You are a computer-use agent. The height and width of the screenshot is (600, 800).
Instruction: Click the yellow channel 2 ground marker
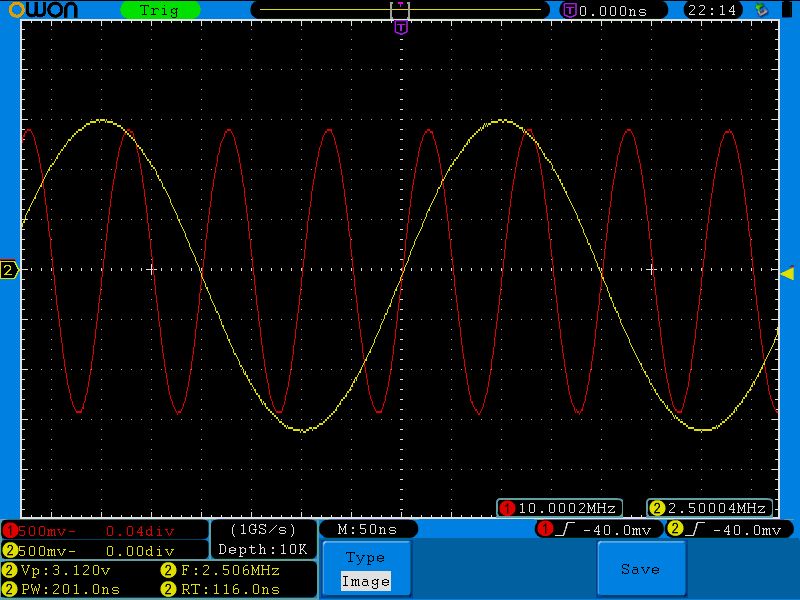pyautogui.click(x=9, y=270)
